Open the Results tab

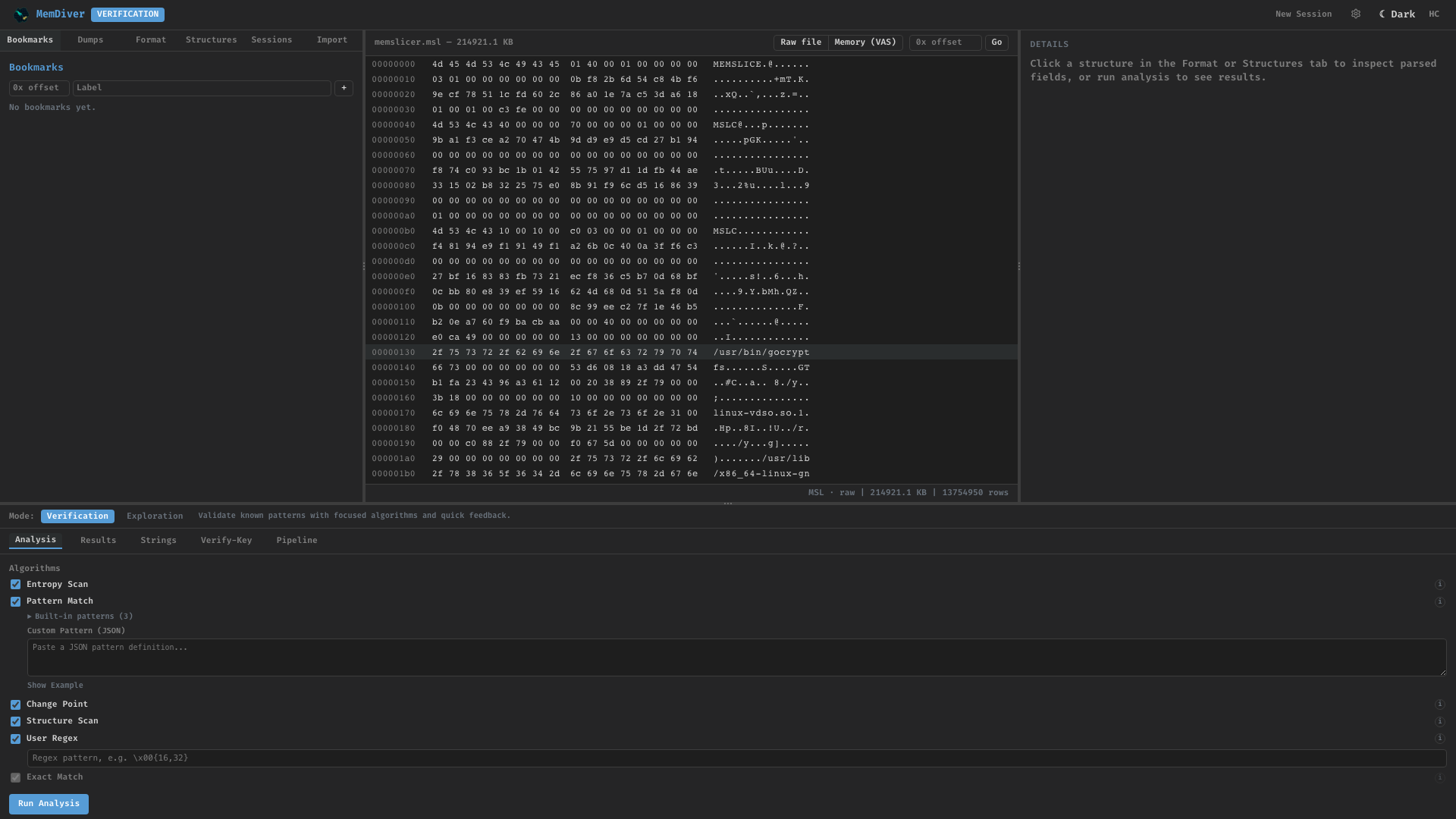[x=99, y=541]
